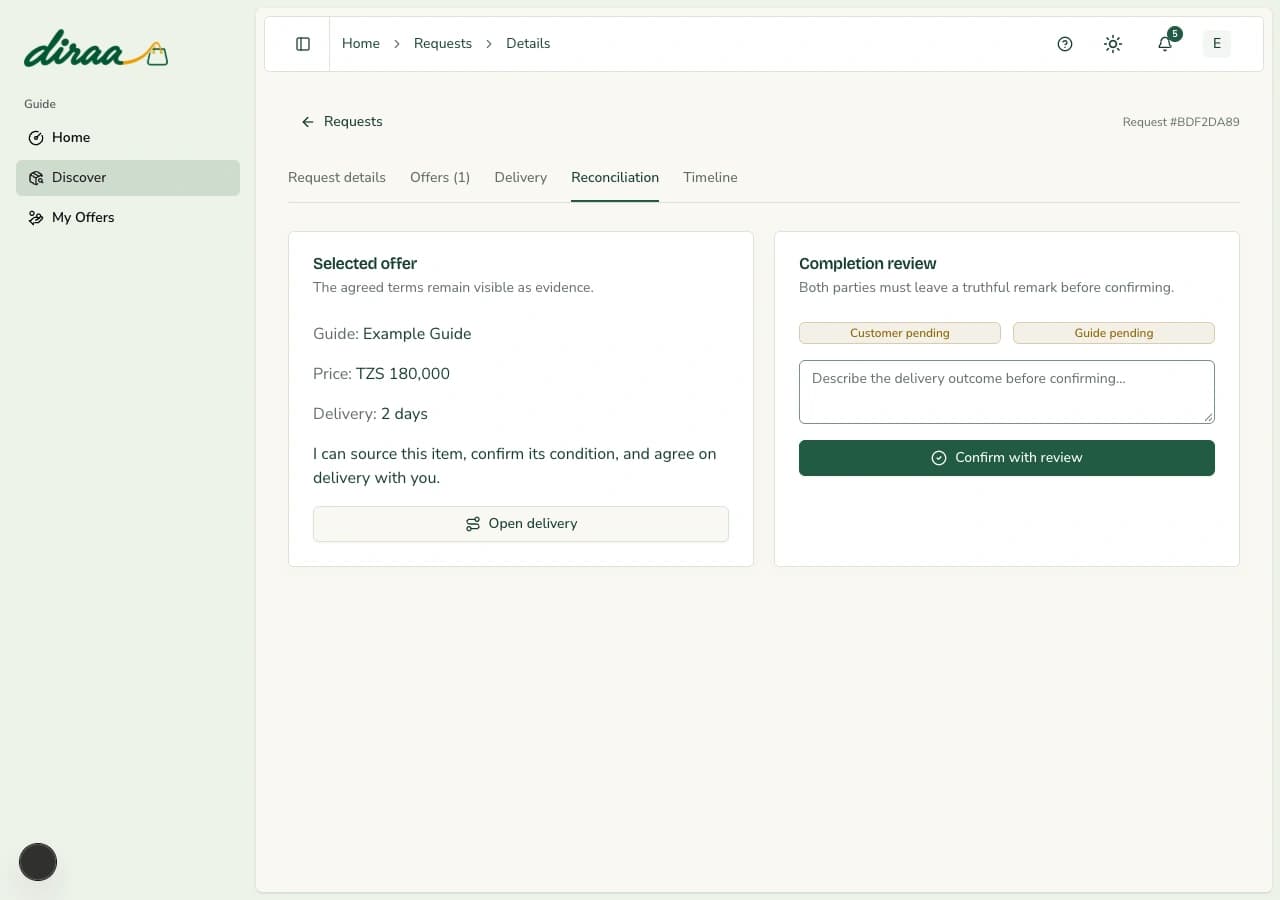Focus the delivery outcome text area
Viewport: 1280px width, 900px height.
click(x=1007, y=392)
